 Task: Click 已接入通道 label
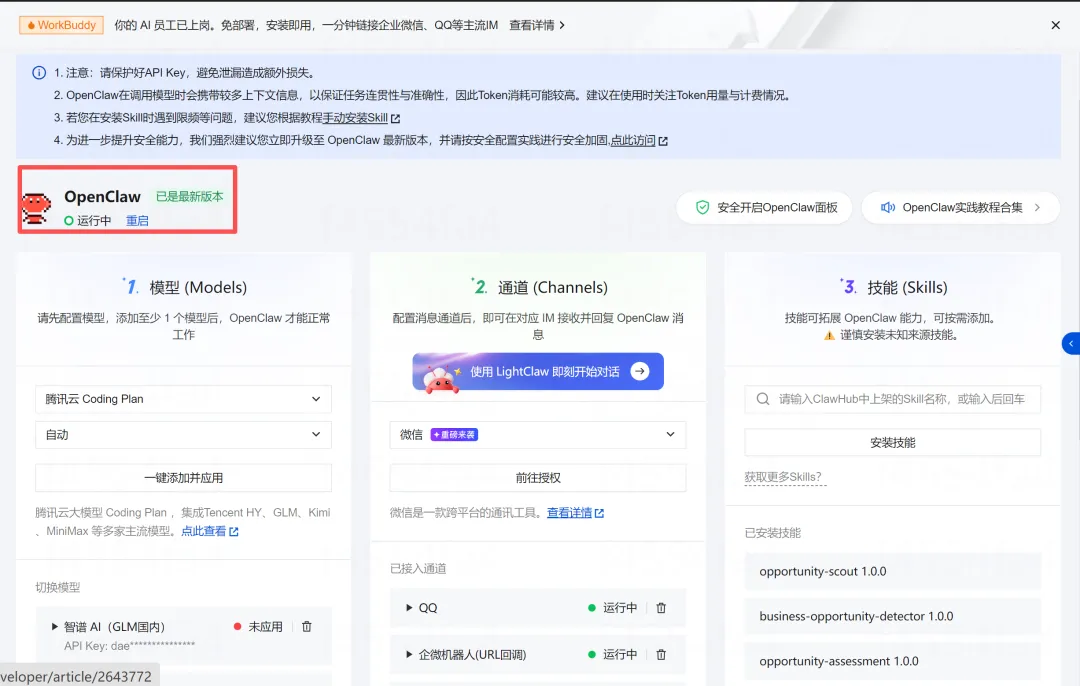(x=418, y=569)
